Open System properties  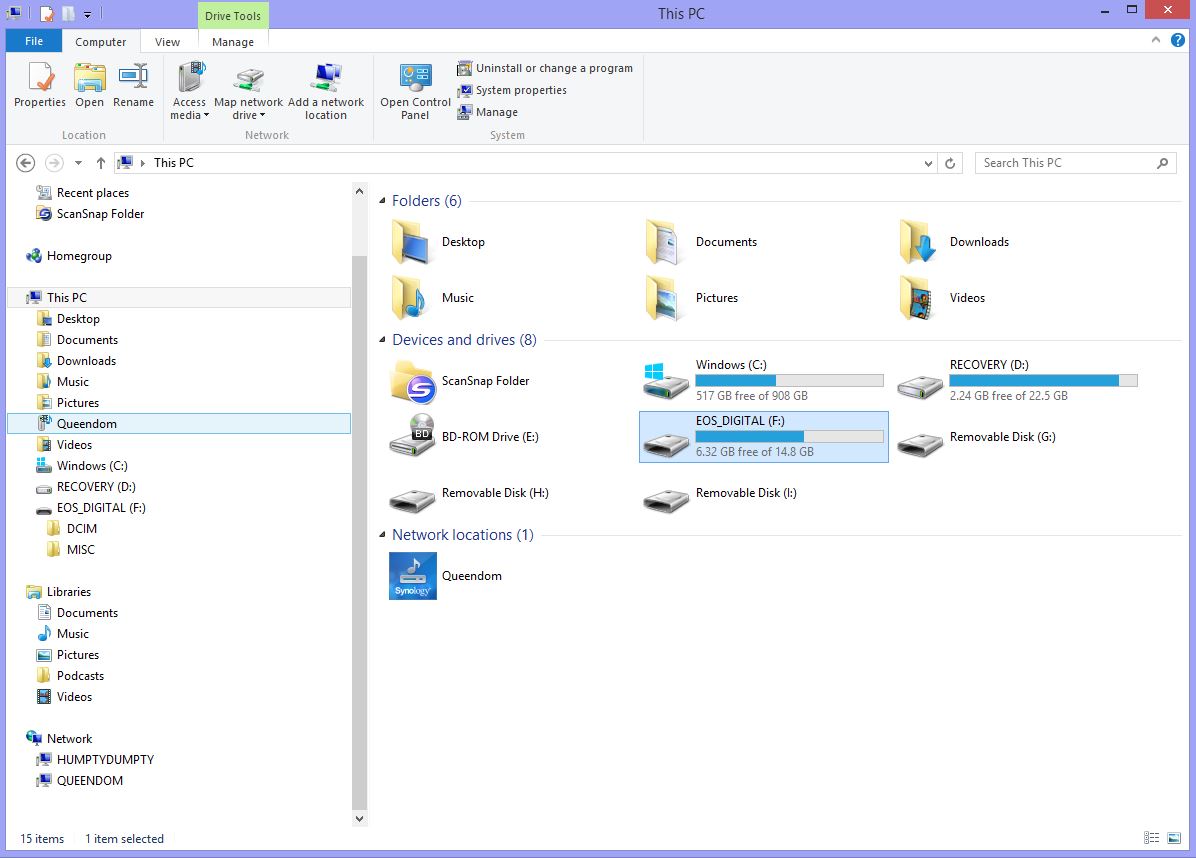point(512,90)
